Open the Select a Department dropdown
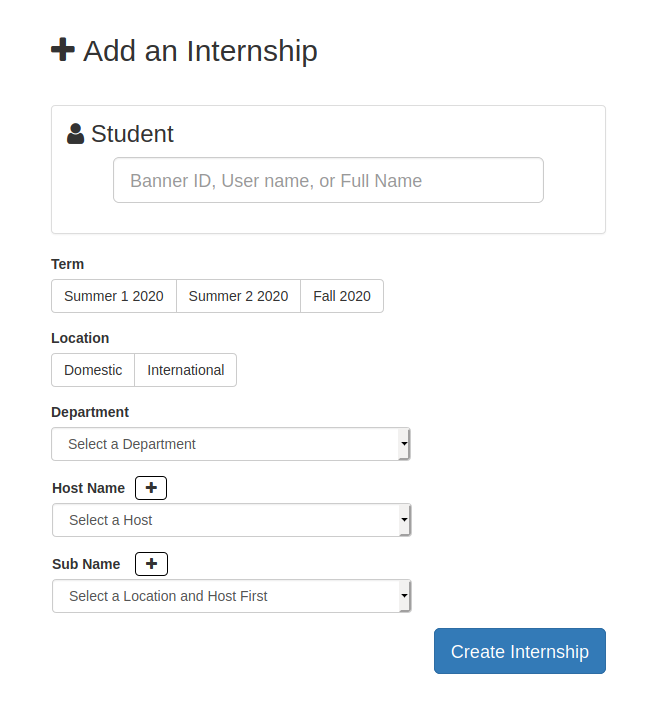The width and height of the screenshot is (656, 712). coord(231,444)
